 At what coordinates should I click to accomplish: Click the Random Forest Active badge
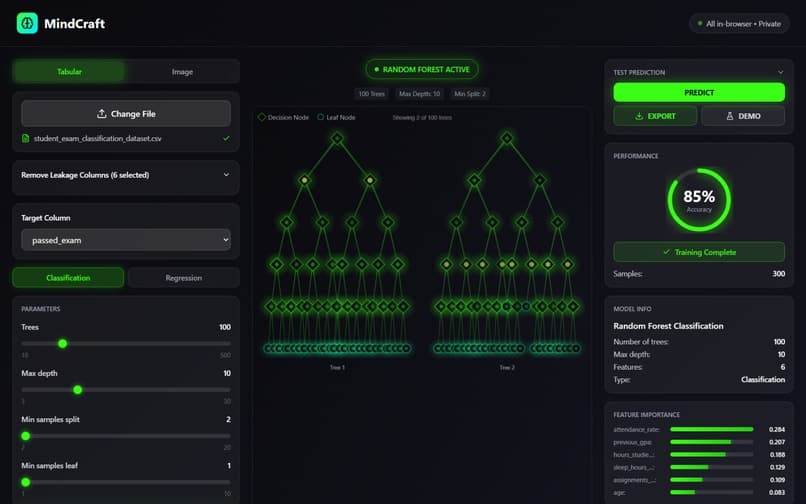pyautogui.click(x=422, y=69)
